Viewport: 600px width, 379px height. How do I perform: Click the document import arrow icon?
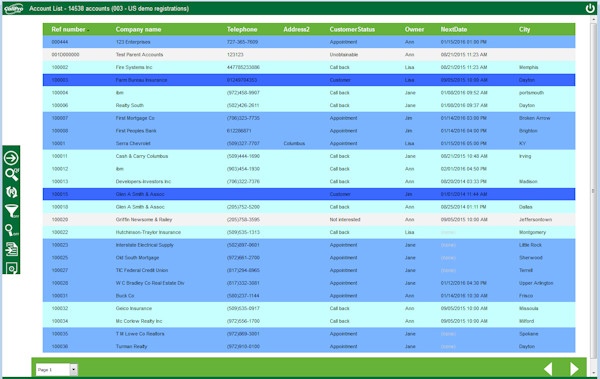coord(11,249)
